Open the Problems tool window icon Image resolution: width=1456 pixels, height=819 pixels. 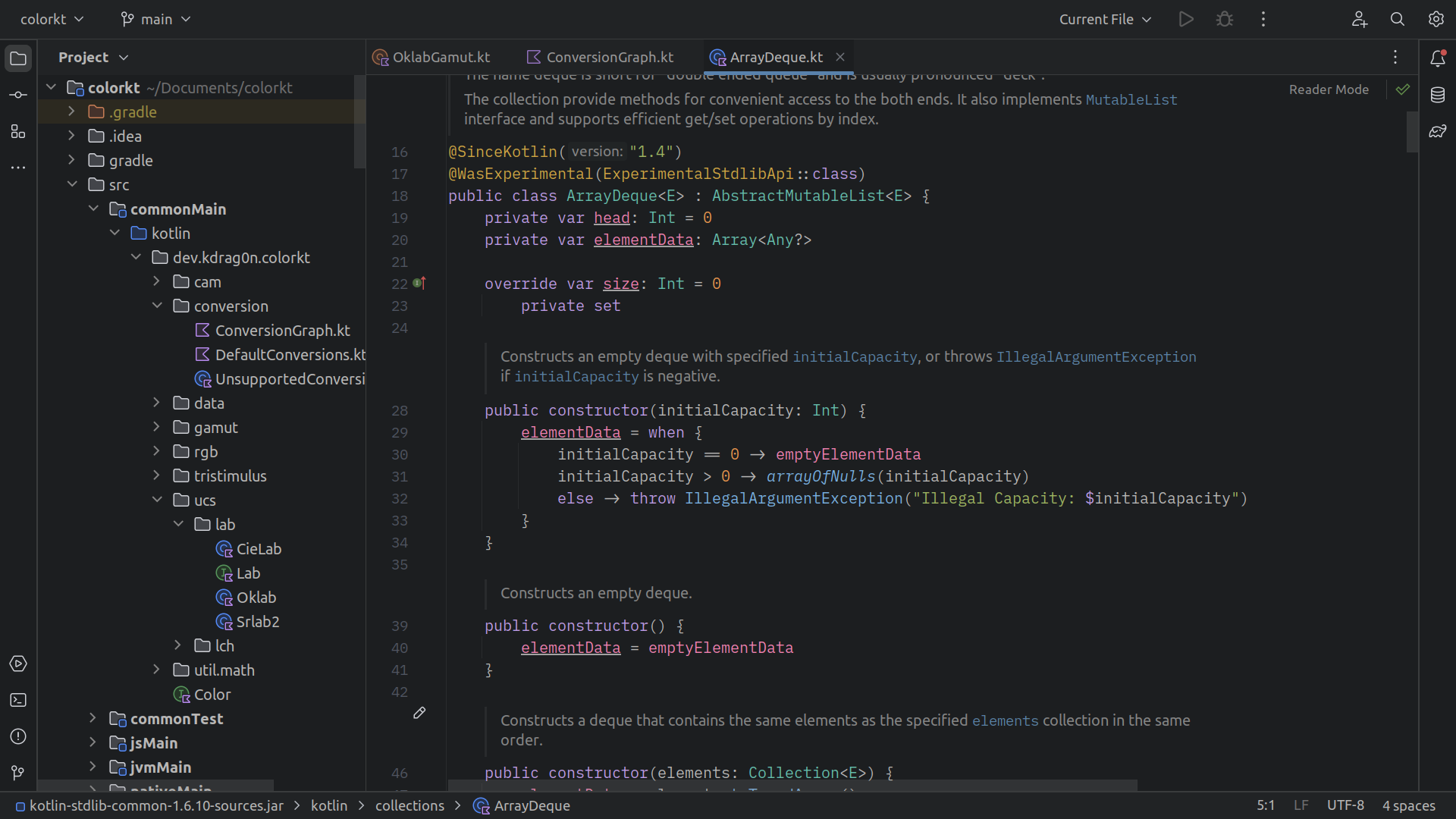tap(18, 736)
